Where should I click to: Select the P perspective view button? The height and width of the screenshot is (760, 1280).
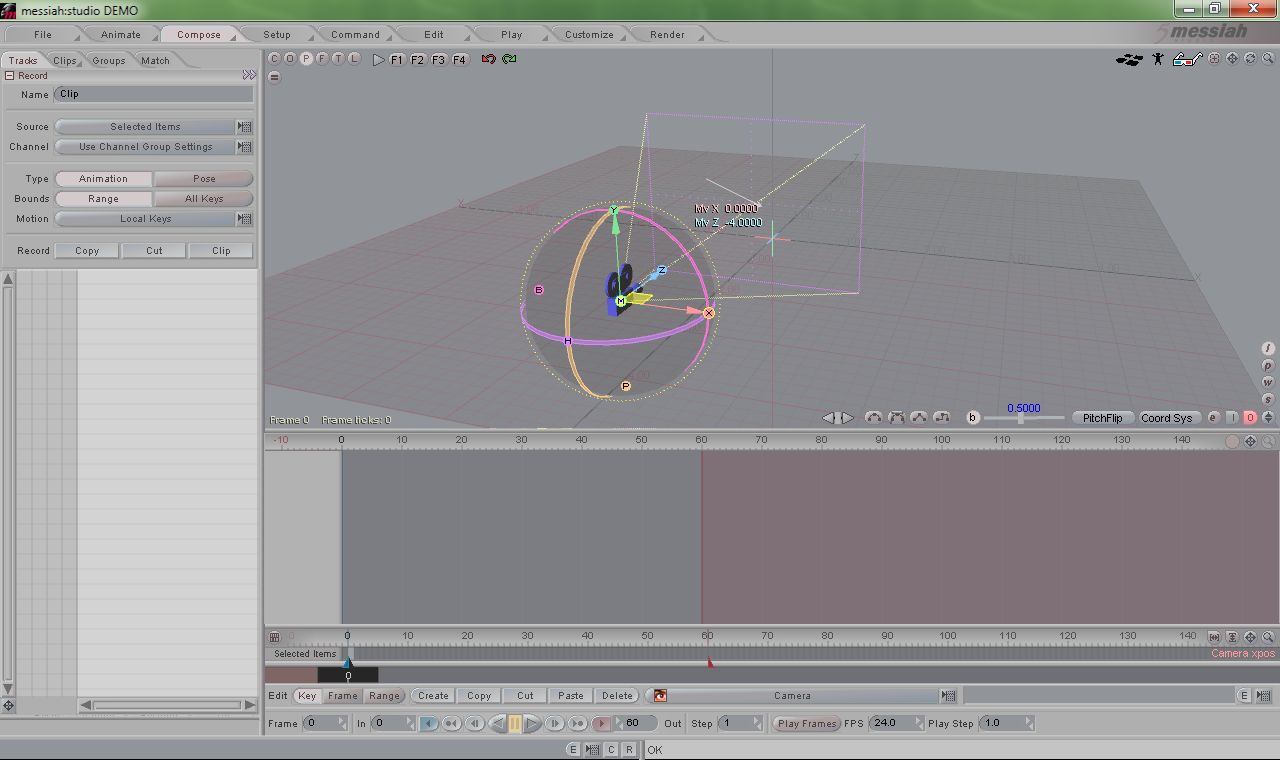(x=306, y=59)
